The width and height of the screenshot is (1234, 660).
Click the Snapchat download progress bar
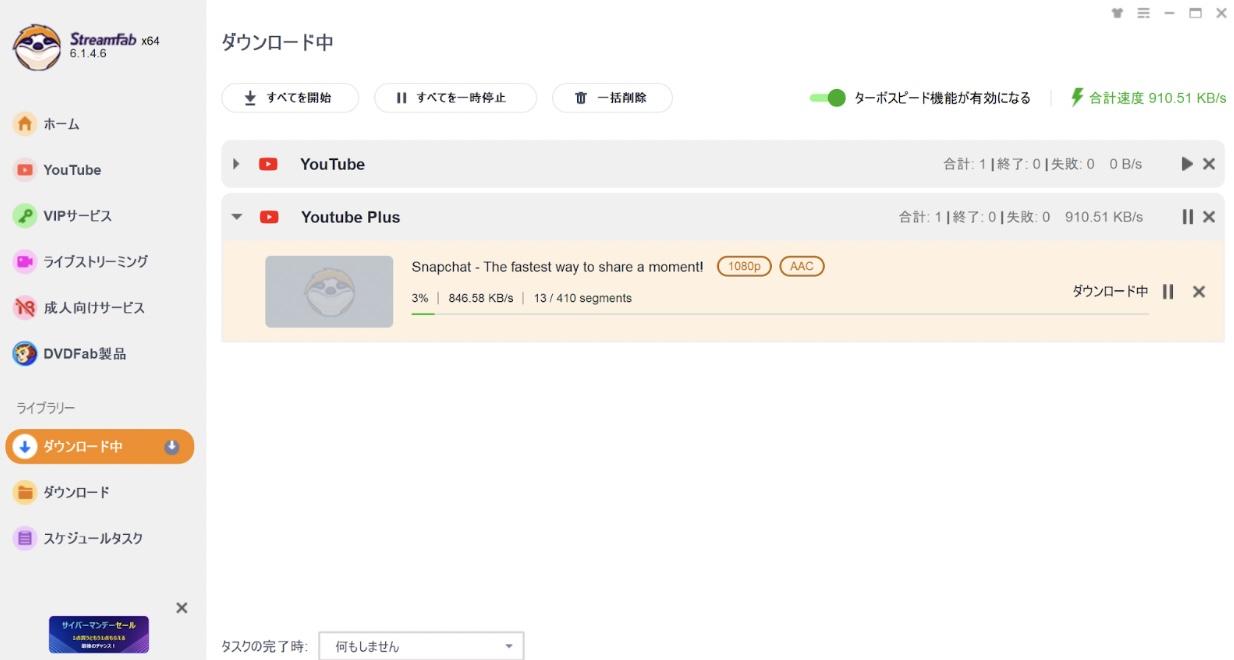[779, 314]
